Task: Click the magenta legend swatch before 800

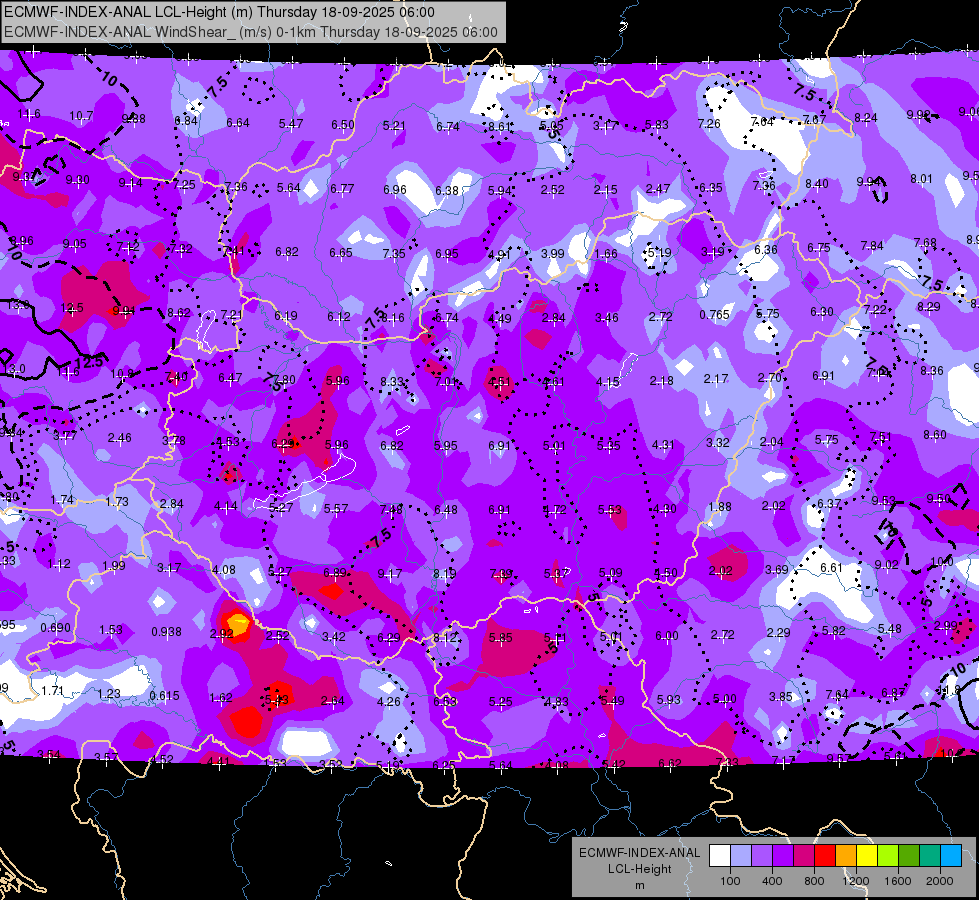Action: [804, 856]
